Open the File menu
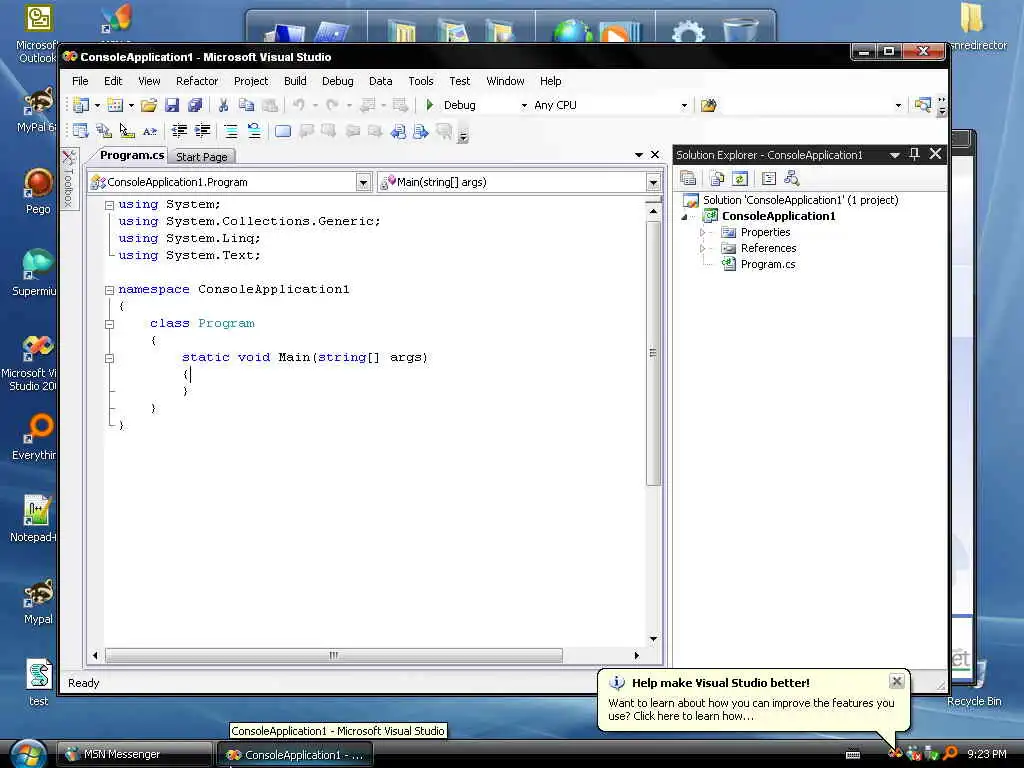 coord(80,81)
